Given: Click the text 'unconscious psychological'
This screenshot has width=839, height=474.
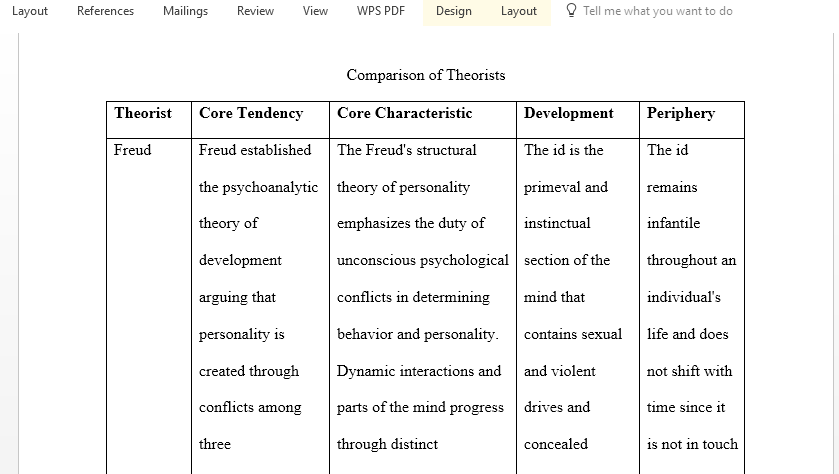Looking at the screenshot, I should [423, 261].
